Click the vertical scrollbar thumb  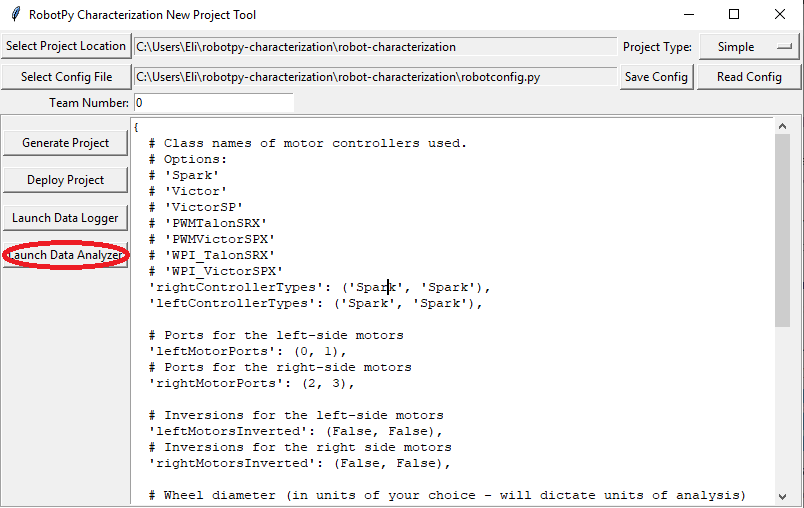coord(782,230)
